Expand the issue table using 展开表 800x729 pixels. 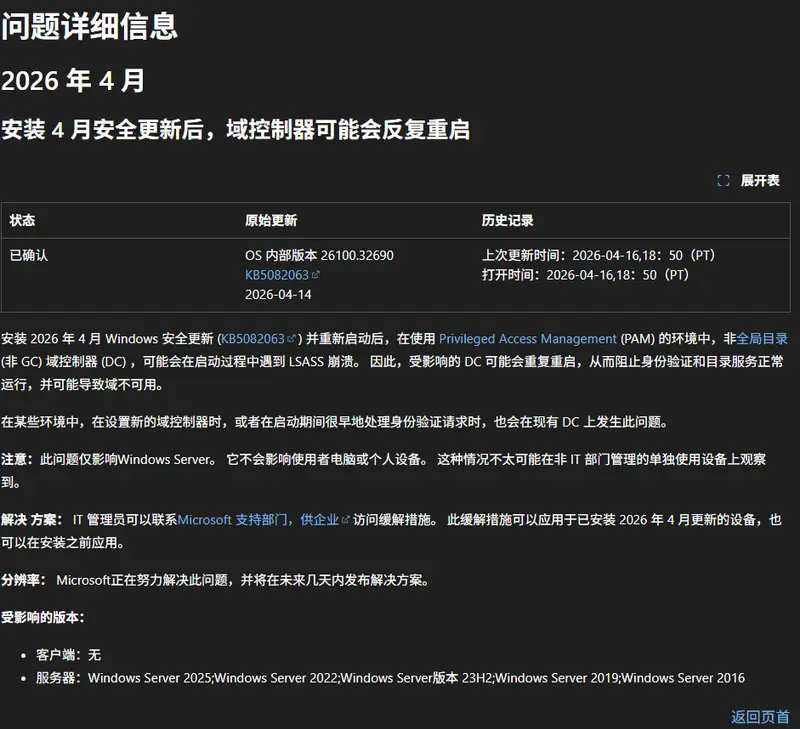tap(762, 181)
